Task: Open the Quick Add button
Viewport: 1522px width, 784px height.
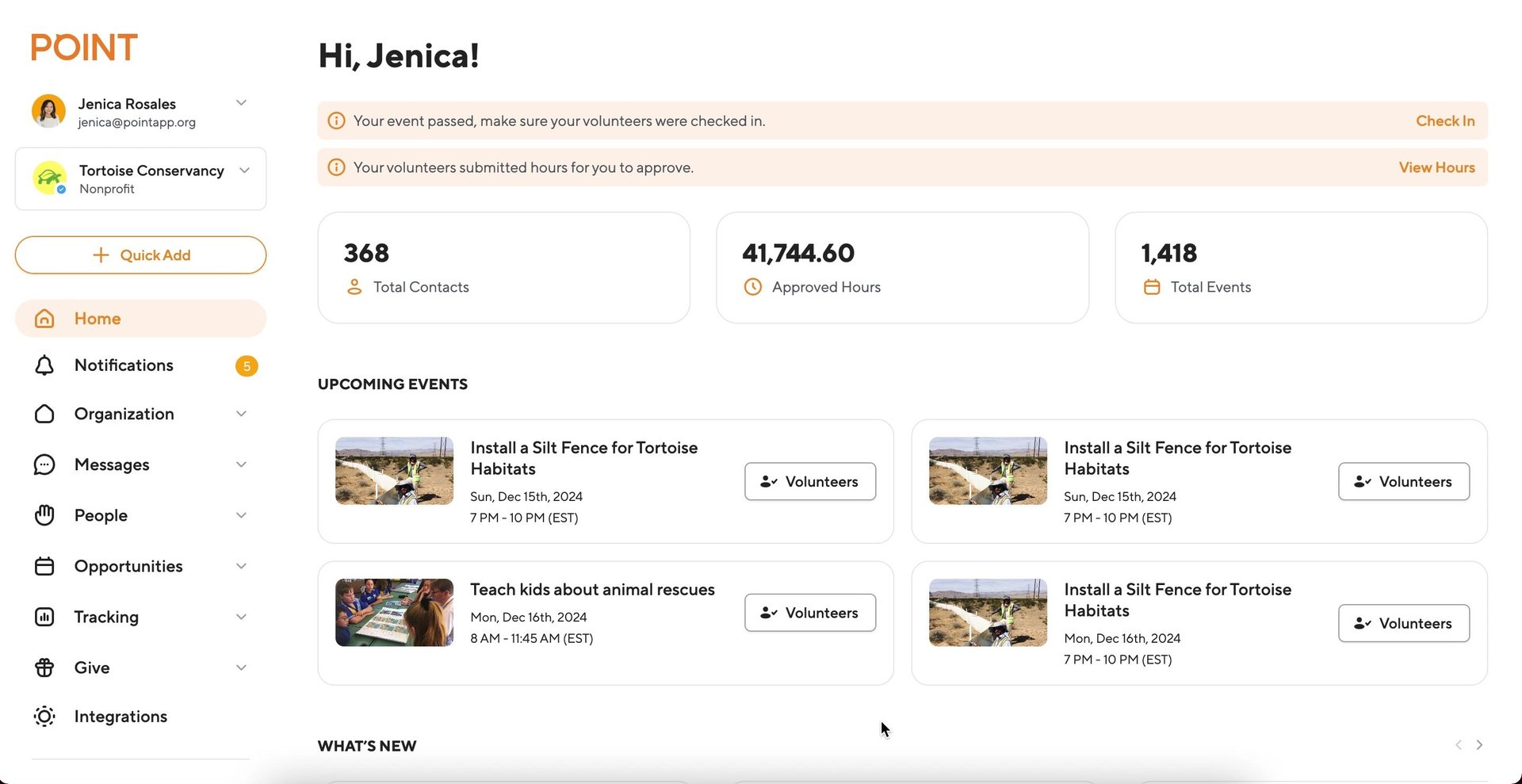Action: 140,255
